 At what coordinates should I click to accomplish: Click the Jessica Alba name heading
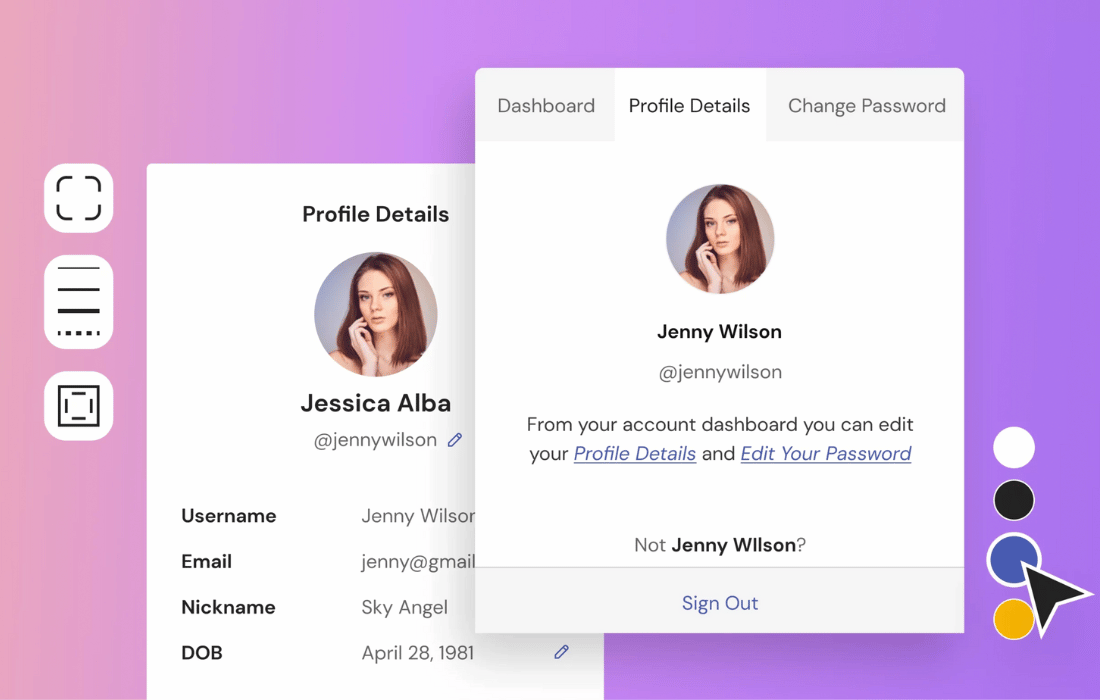pyautogui.click(x=376, y=403)
